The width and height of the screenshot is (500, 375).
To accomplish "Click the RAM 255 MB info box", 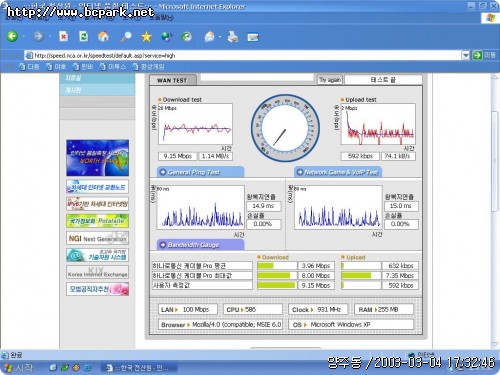I will 384,310.
